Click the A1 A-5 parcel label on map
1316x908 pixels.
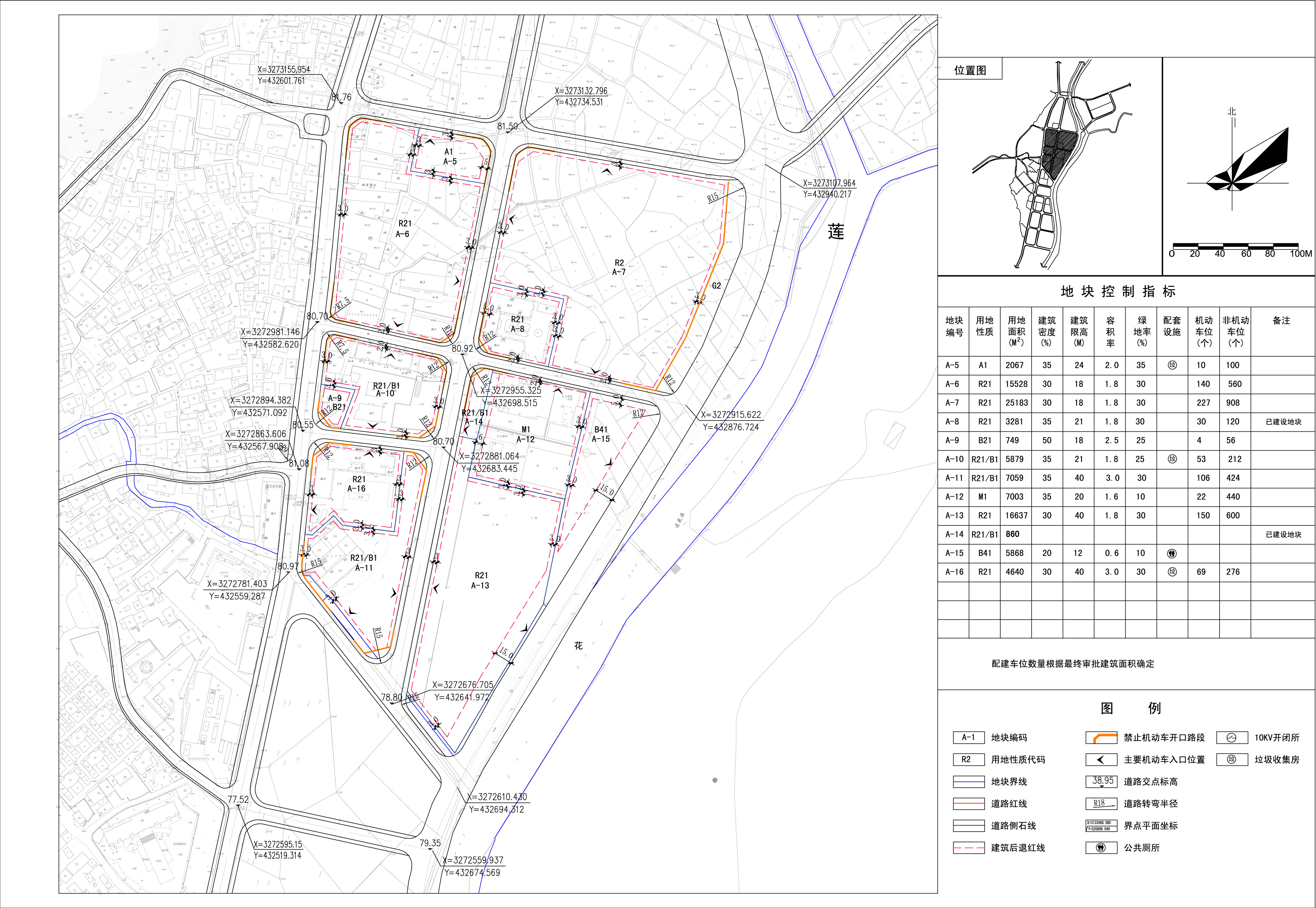click(x=449, y=157)
